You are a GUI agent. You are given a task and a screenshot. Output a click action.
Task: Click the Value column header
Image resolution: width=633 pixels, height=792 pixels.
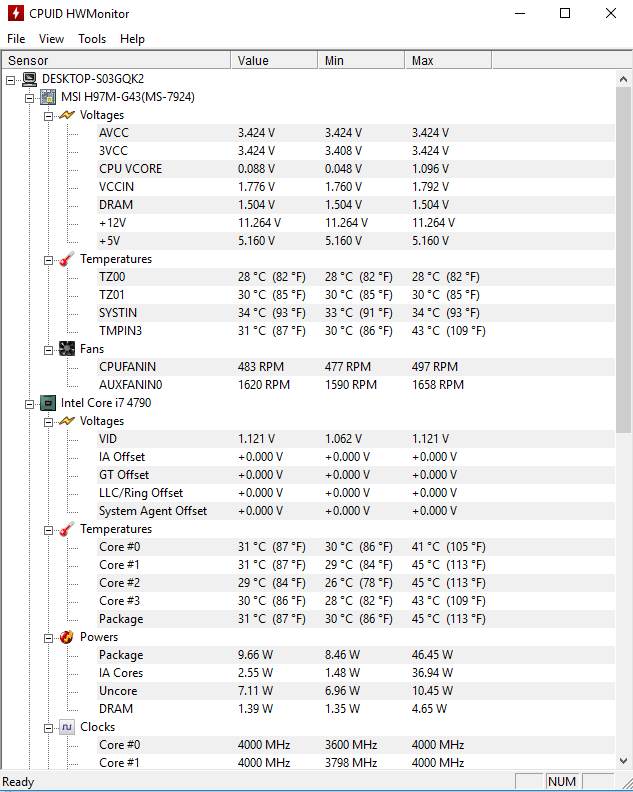(x=274, y=61)
